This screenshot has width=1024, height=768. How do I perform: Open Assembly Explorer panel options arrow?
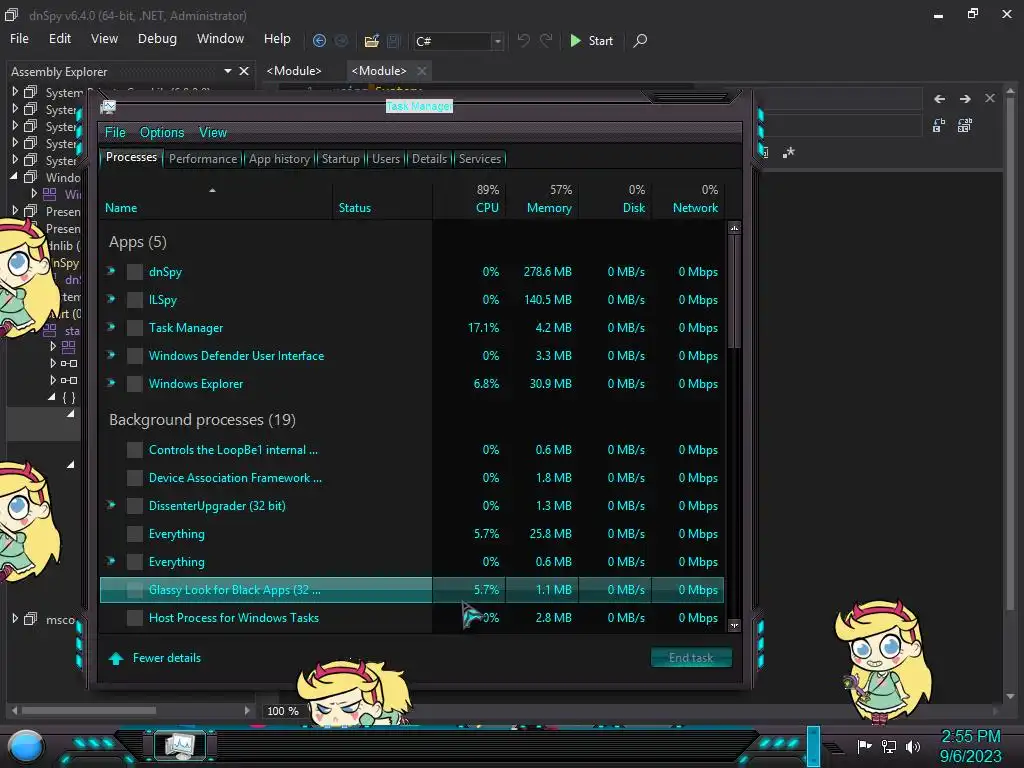227,71
